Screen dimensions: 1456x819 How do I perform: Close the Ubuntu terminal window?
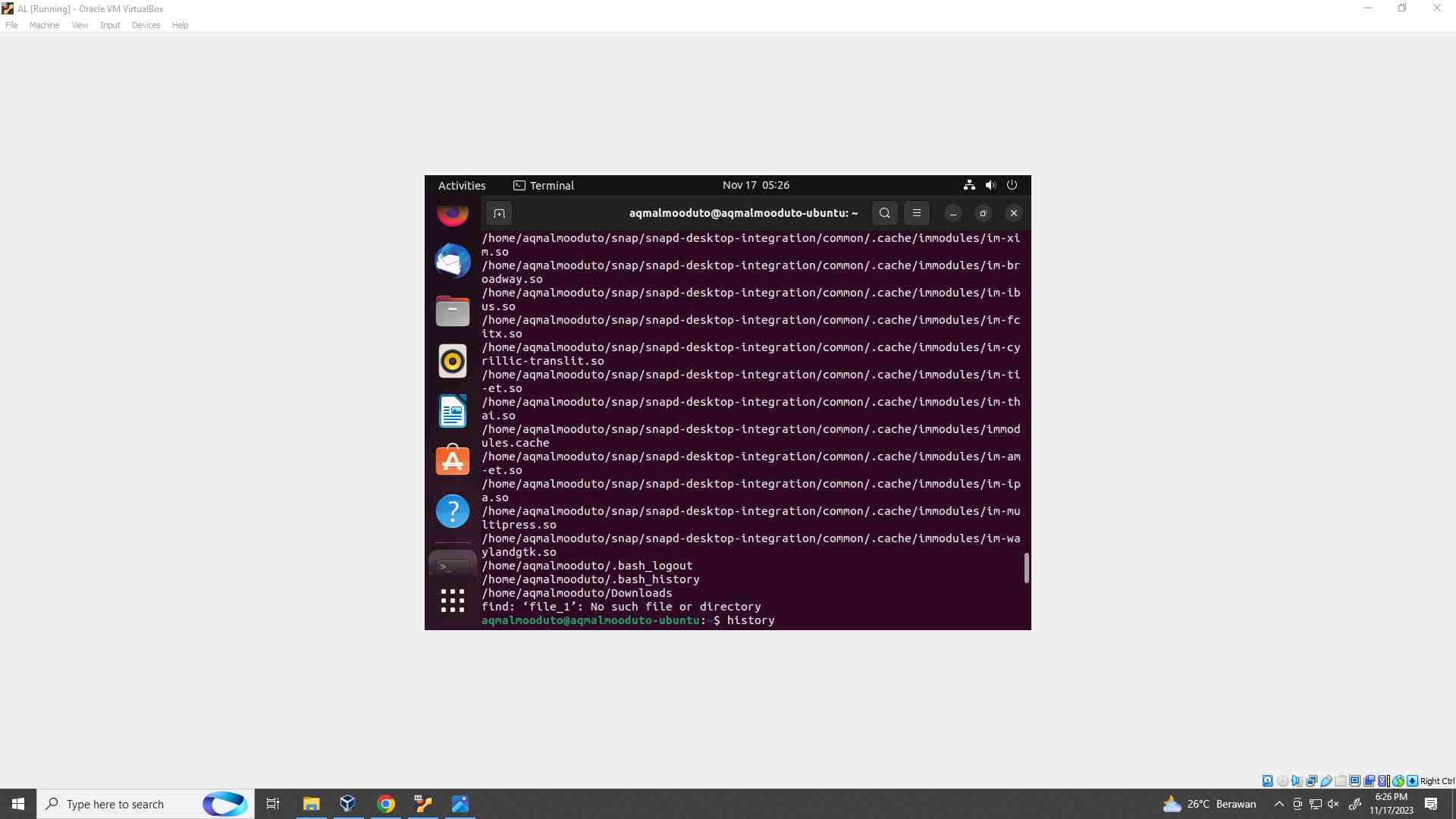click(1014, 214)
